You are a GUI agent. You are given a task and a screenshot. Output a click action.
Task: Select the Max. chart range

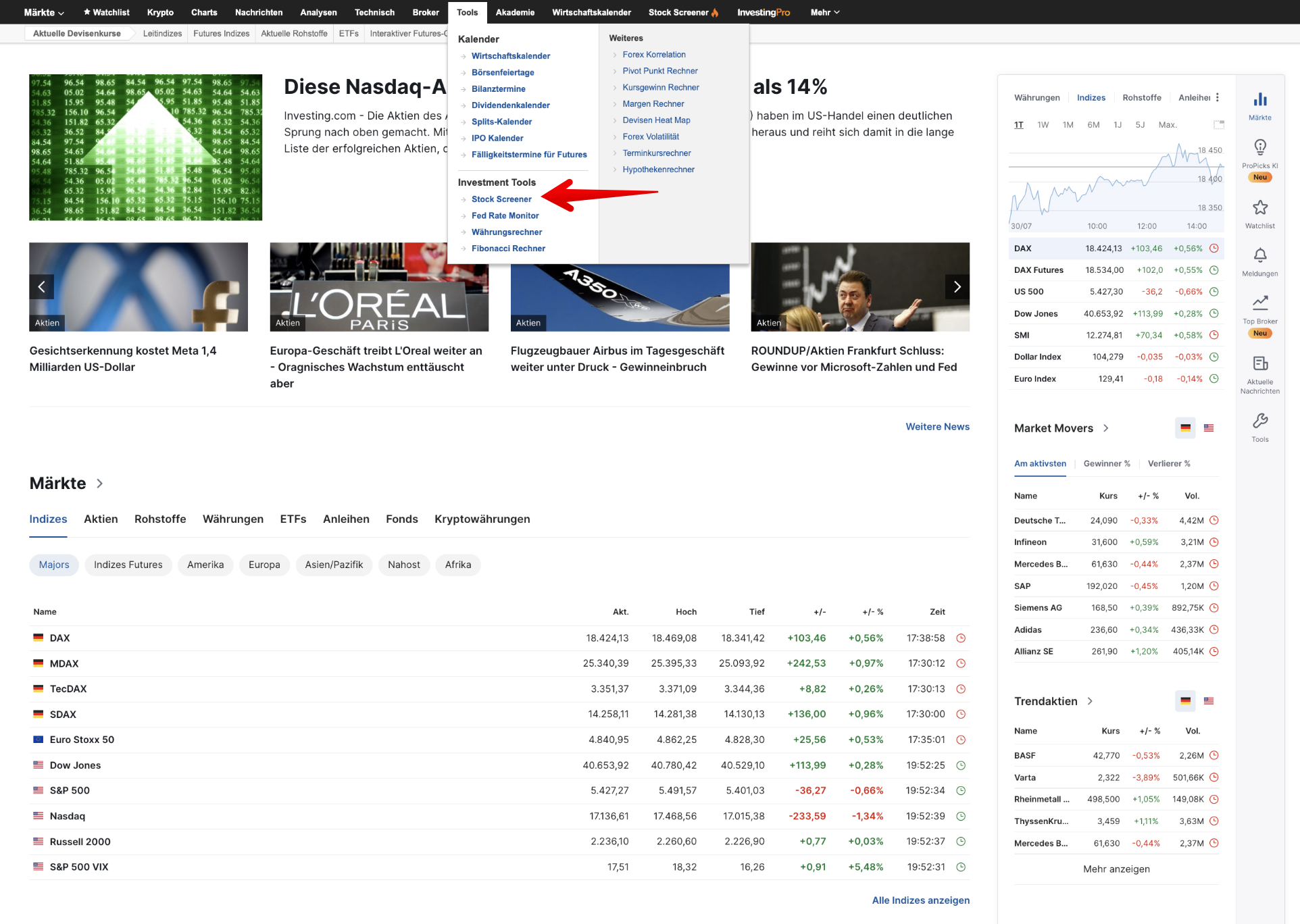coord(1168,125)
